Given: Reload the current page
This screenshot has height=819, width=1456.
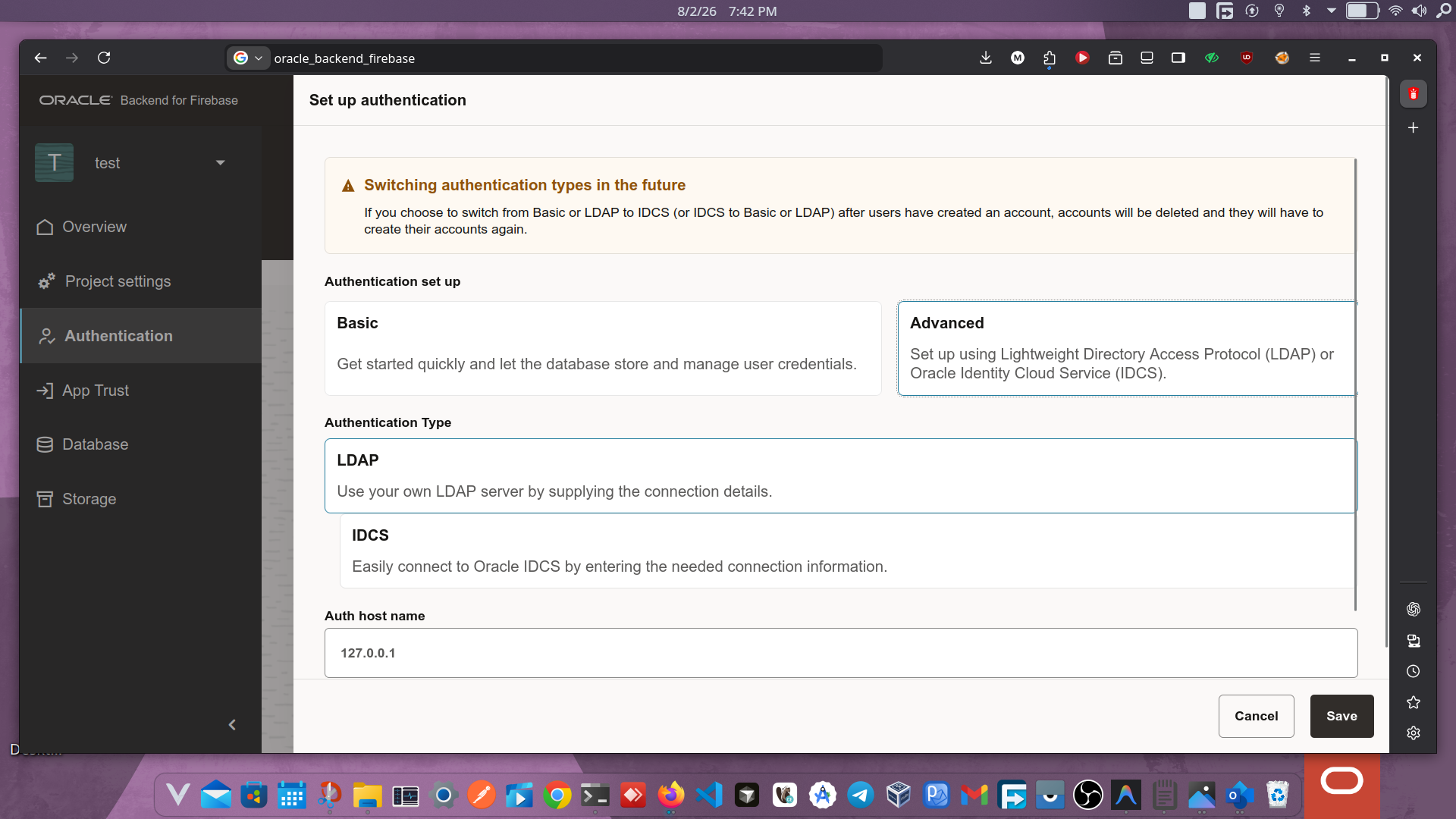Looking at the screenshot, I should (104, 58).
